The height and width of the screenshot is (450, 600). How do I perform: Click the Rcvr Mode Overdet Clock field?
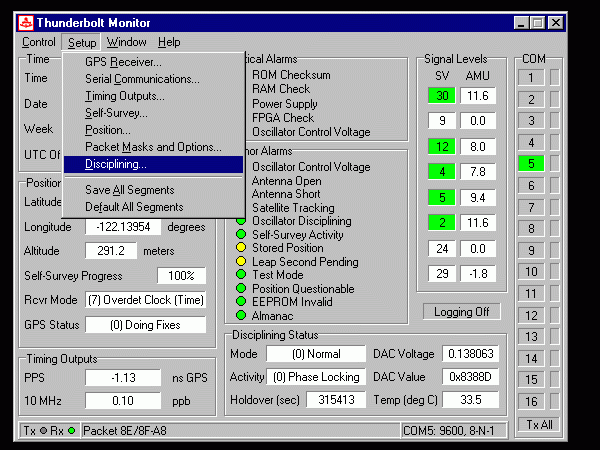(145, 300)
